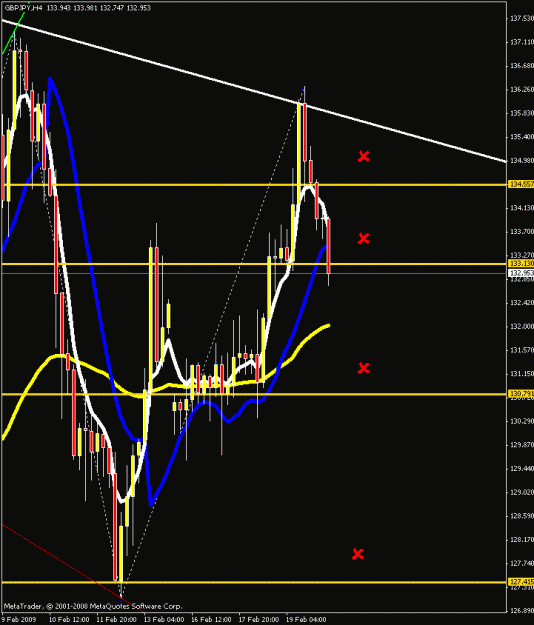Click the 135.400 price axis label
The height and width of the screenshot is (625, 534).
(522, 137)
